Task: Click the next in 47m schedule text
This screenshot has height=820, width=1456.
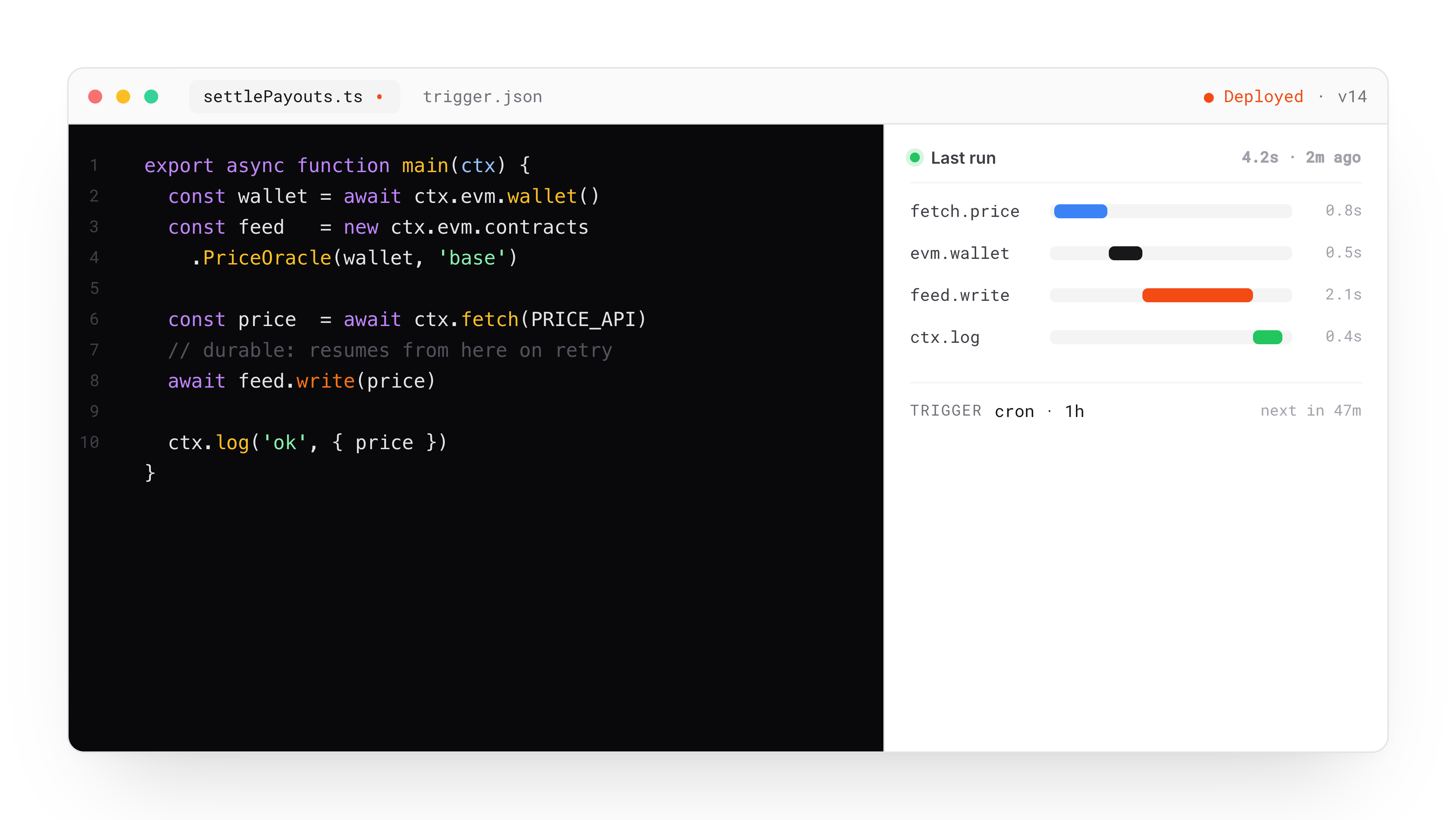Action: pyautogui.click(x=1311, y=411)
